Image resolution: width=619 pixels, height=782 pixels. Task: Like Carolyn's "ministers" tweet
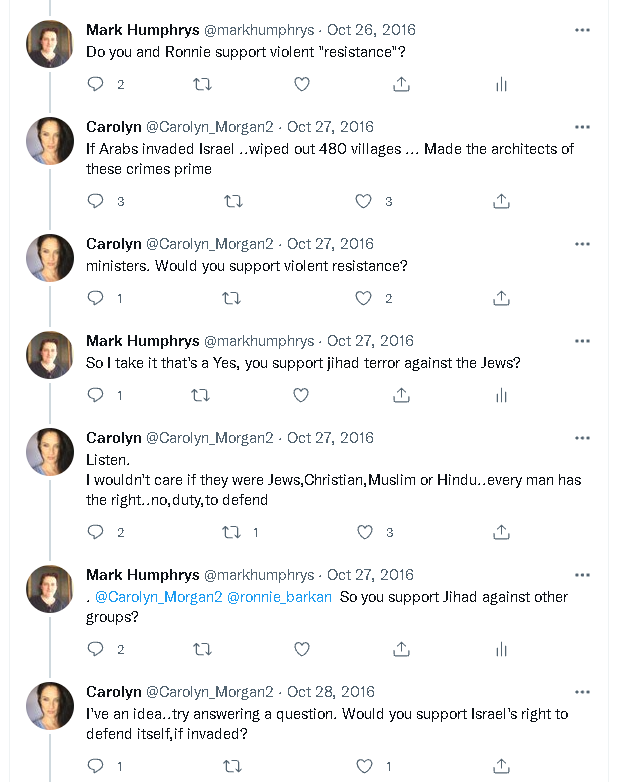point(364,298)
